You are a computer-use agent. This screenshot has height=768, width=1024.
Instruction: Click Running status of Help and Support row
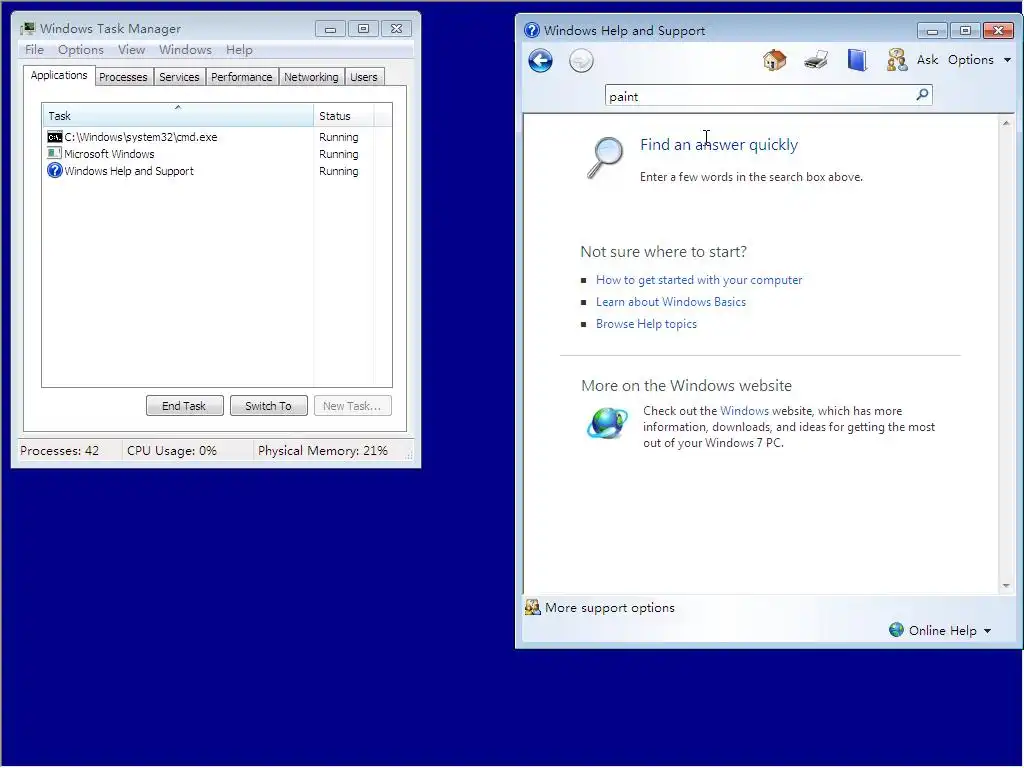point(338,171)
